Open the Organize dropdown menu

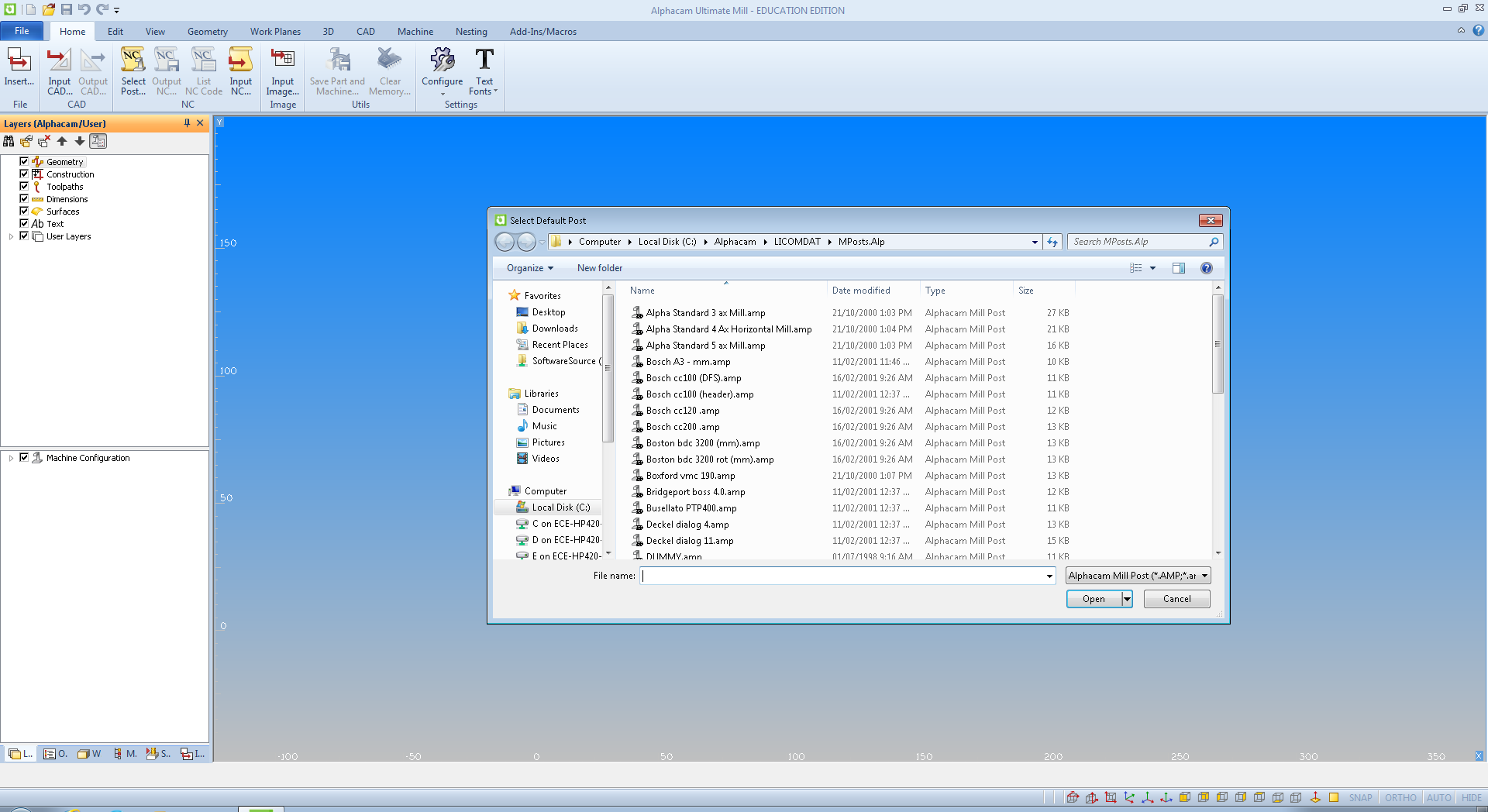(530, 268)
